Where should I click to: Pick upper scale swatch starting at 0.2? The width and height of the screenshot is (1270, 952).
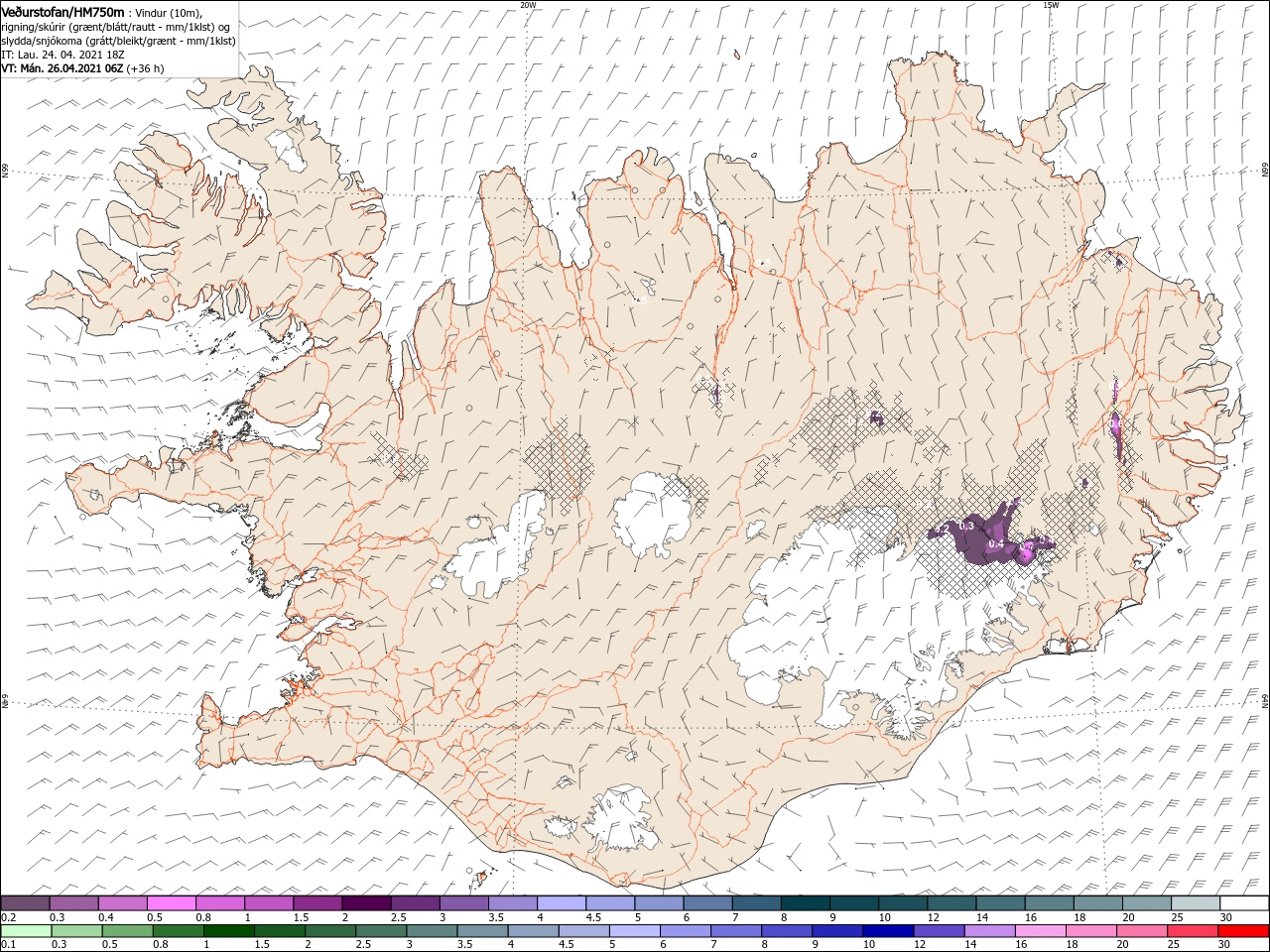(x=25, y=903)
